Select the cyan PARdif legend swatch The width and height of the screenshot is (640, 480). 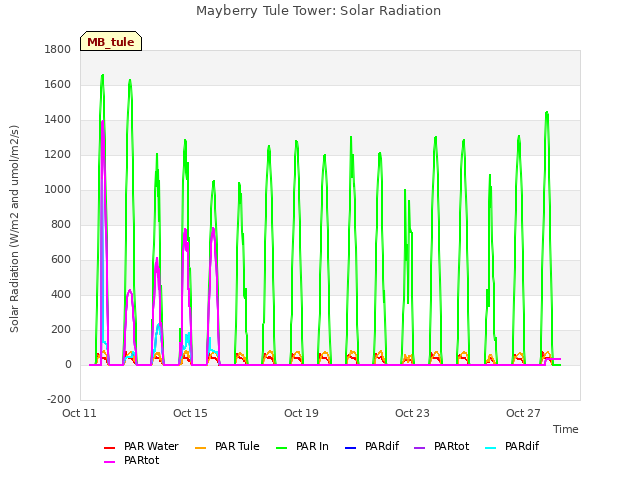click(x=491, y=448)
